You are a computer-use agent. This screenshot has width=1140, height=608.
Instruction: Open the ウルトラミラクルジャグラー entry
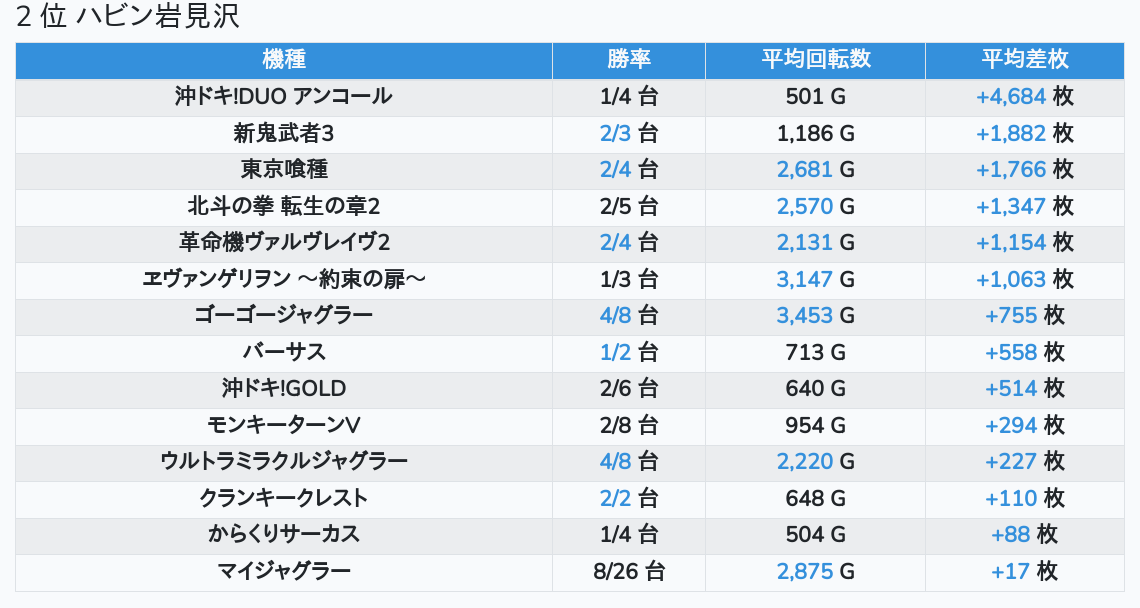[x=284, y=462]
